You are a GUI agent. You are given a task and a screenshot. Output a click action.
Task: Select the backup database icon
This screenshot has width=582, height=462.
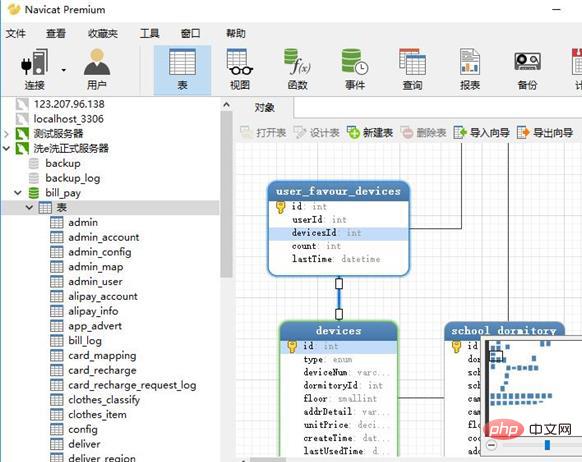tap(34, 163)
